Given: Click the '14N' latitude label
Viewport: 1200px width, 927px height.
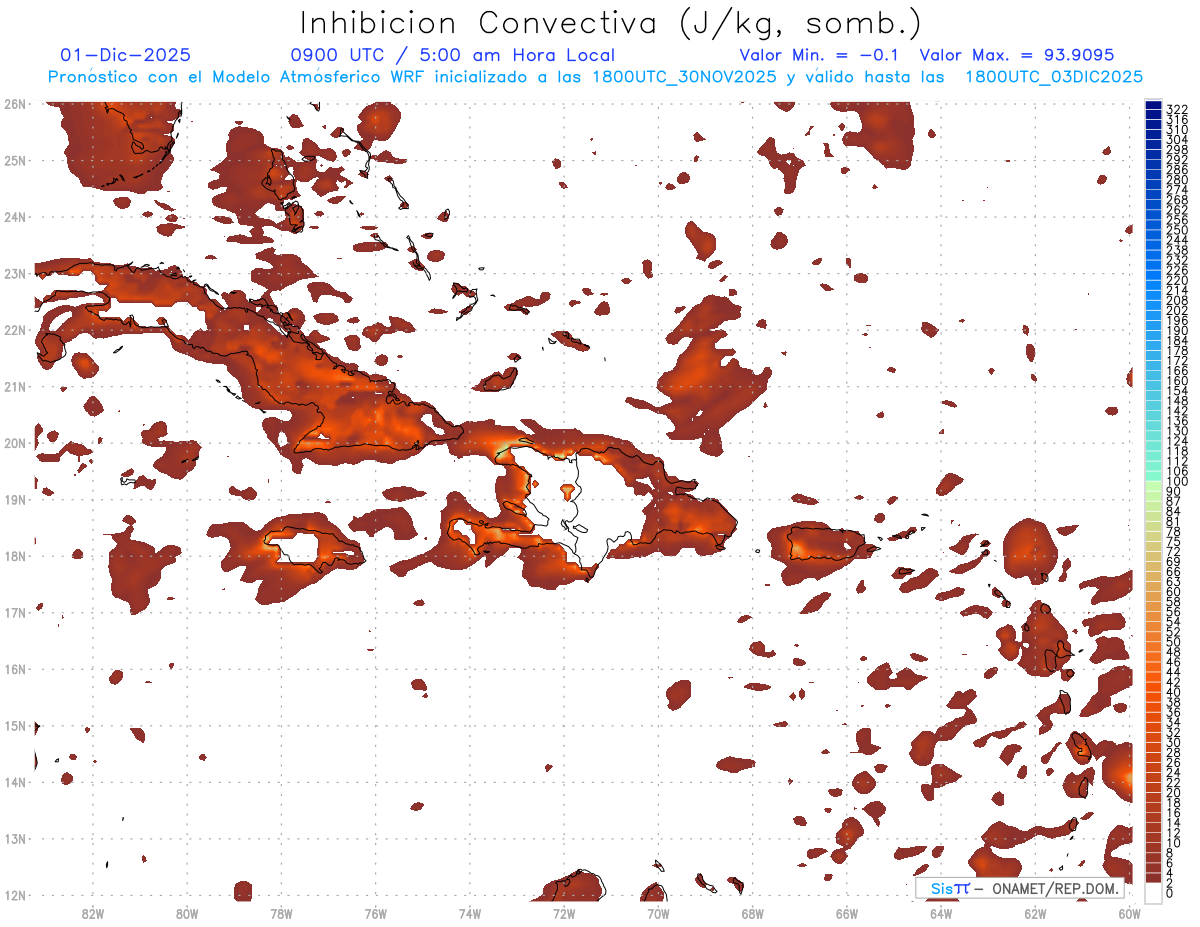Looking at the screenshot, I should point(15,782).
